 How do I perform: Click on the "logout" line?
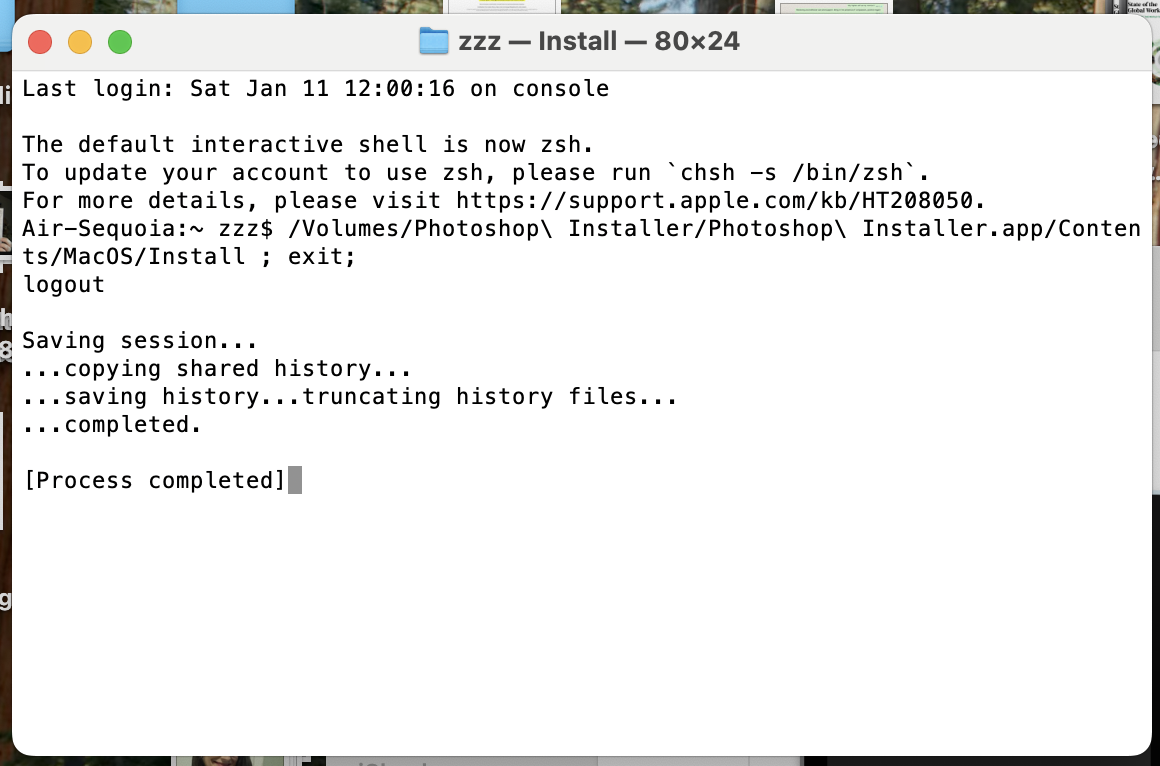pos(63,284)
